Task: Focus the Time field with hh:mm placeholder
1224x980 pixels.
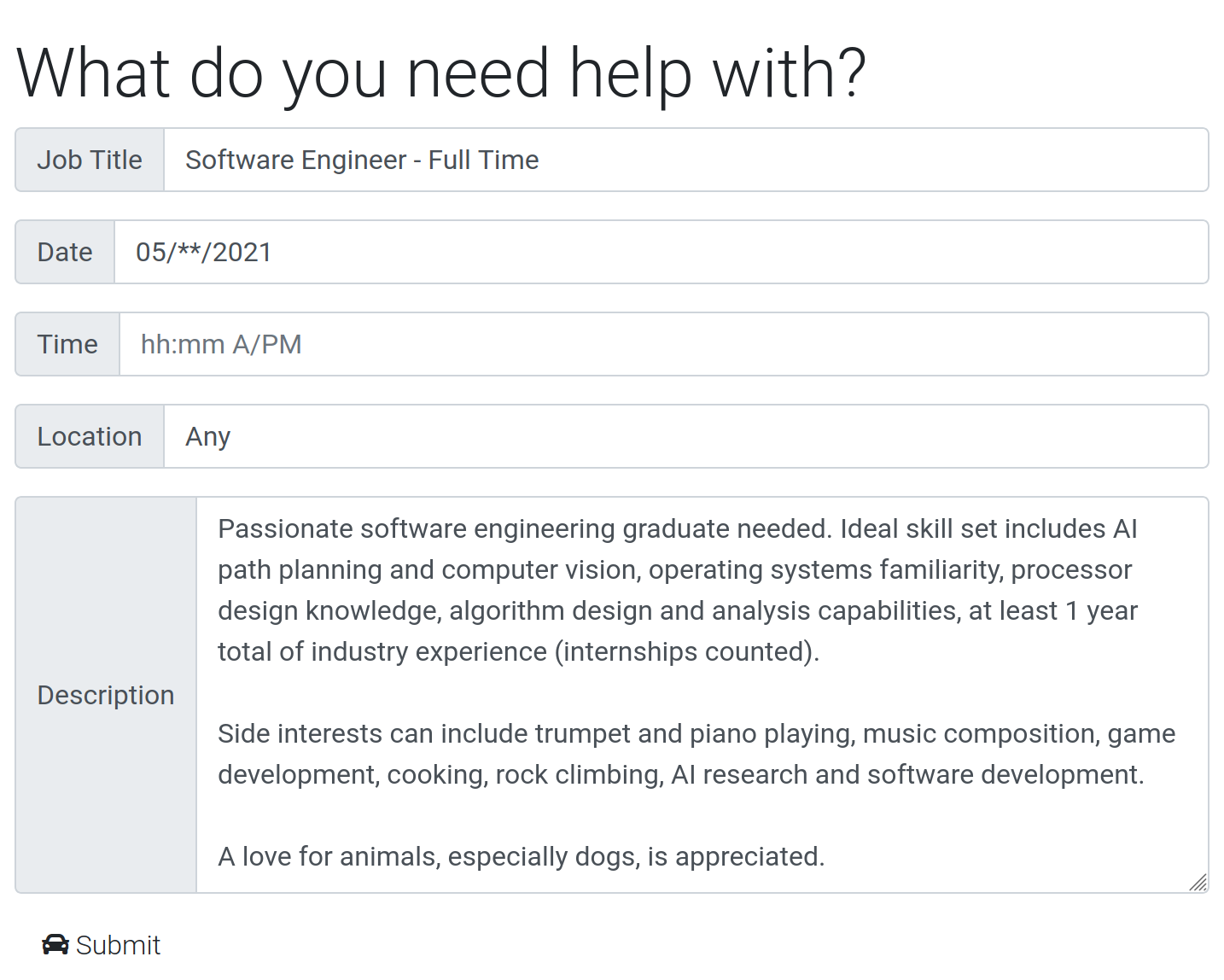Action: coord(663,345)
